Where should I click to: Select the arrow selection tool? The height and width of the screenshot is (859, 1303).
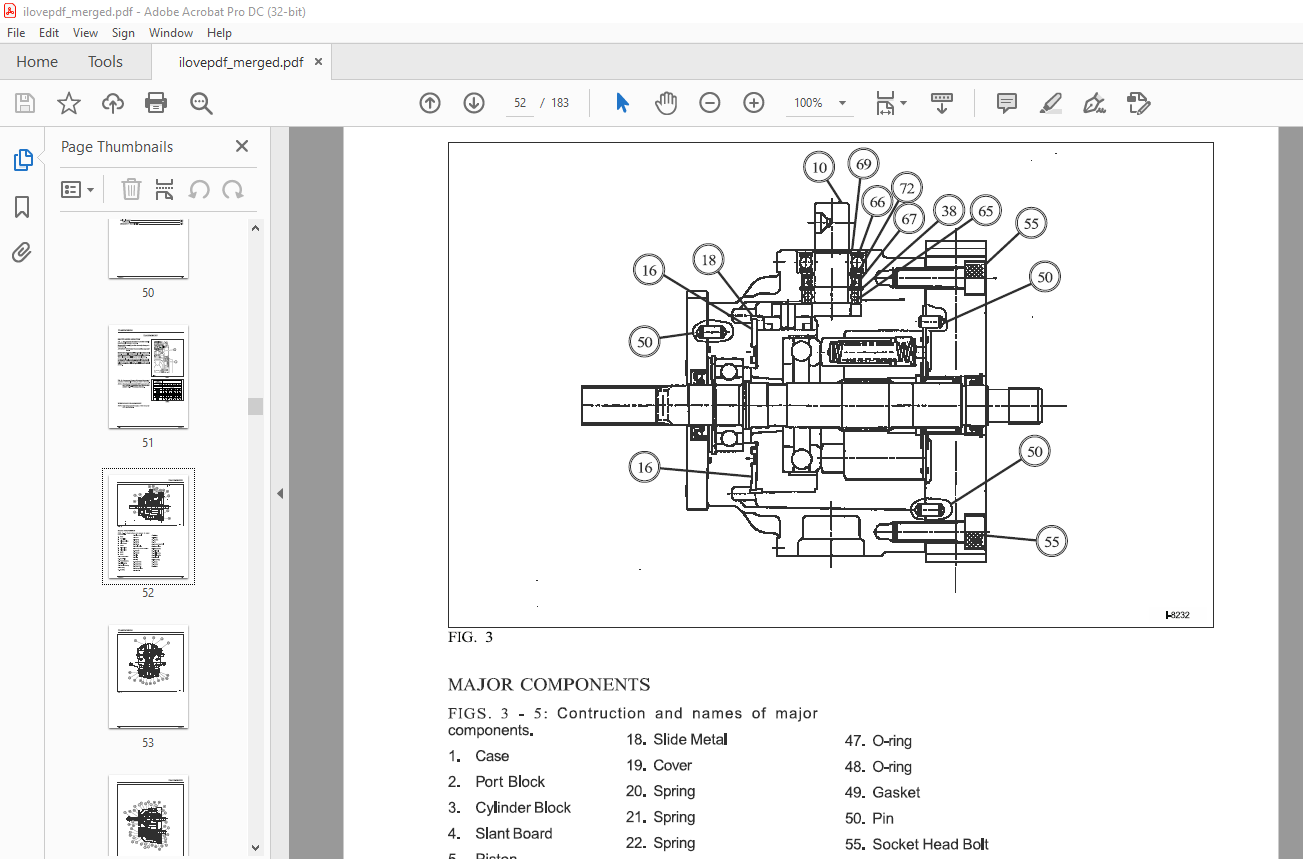point(622,103)
